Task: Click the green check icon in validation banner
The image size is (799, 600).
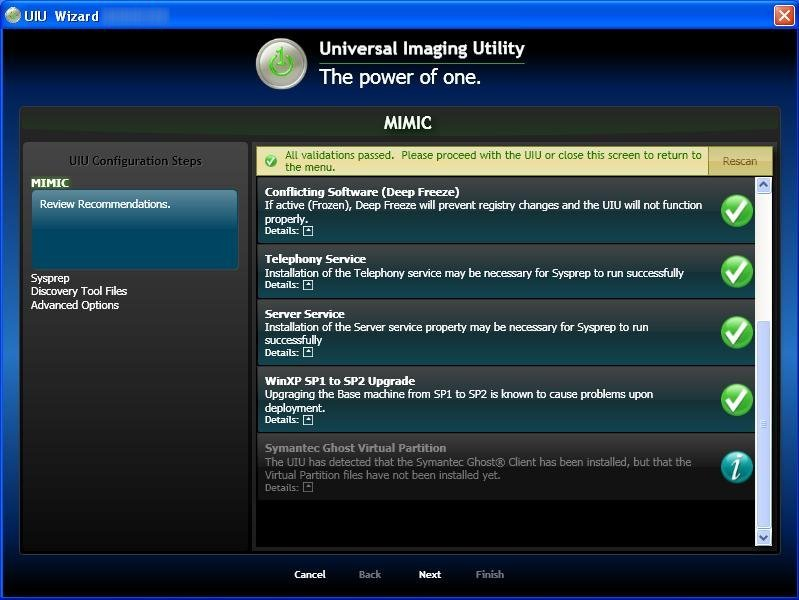Action: 271,161
